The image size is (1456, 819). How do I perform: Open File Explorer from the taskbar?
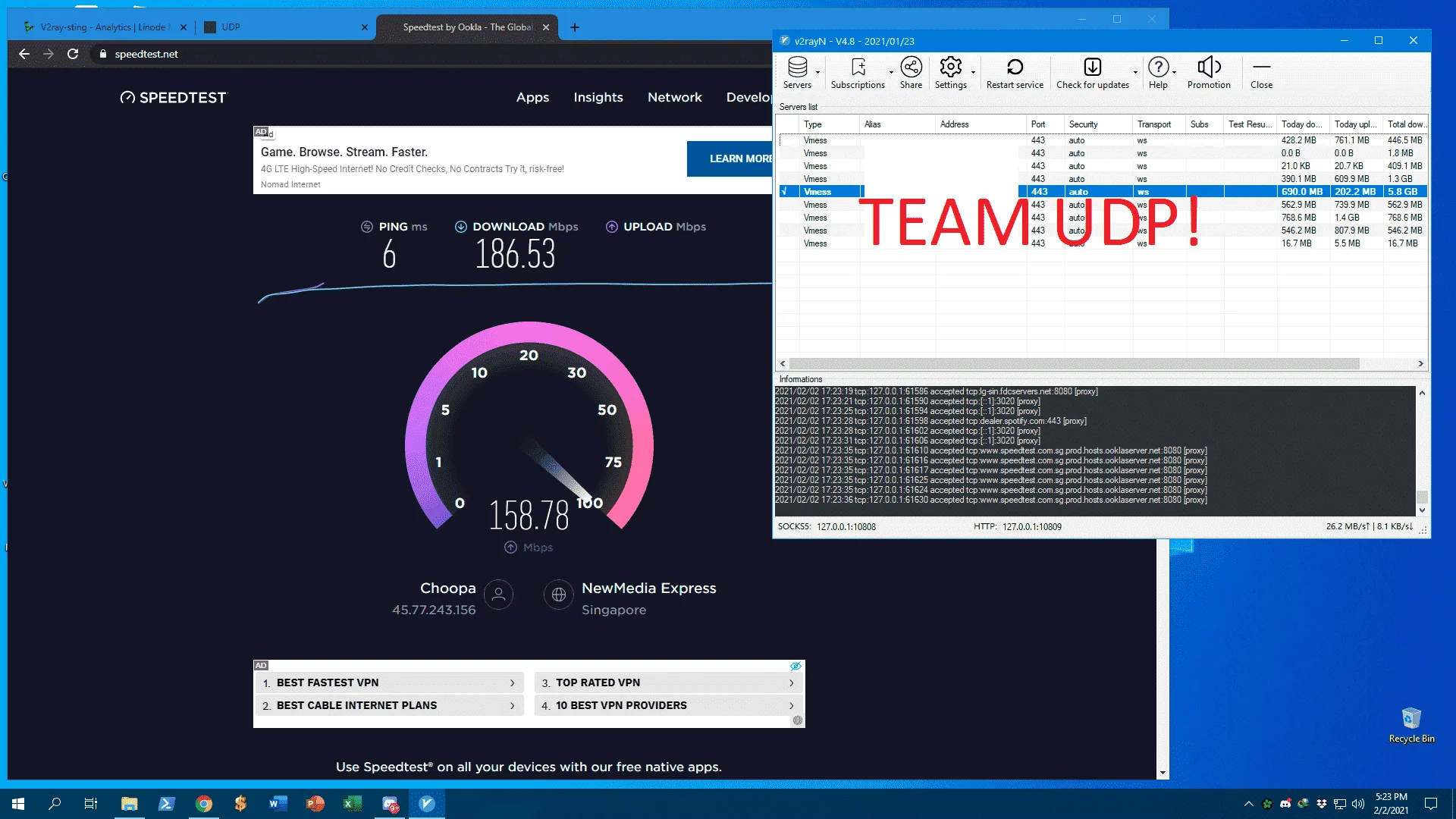[x=129, y=804]
